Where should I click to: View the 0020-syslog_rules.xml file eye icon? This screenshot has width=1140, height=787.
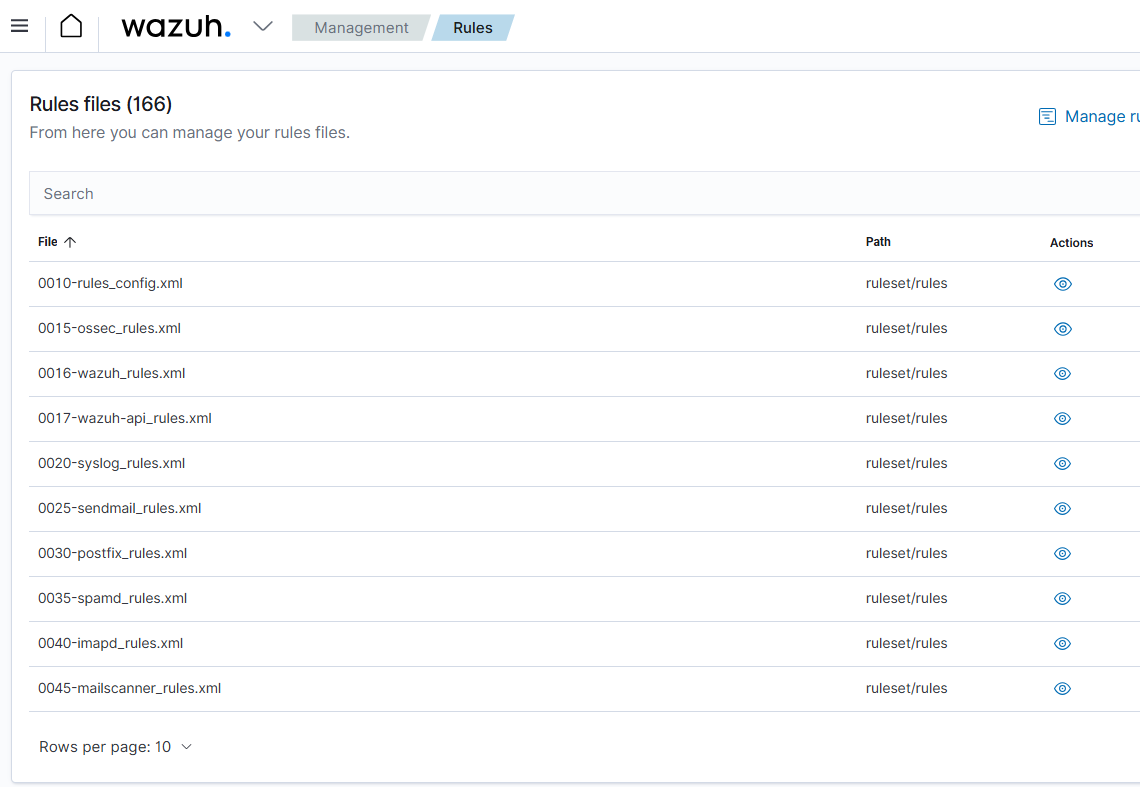pyautogui.click(x=1062, y=464)
